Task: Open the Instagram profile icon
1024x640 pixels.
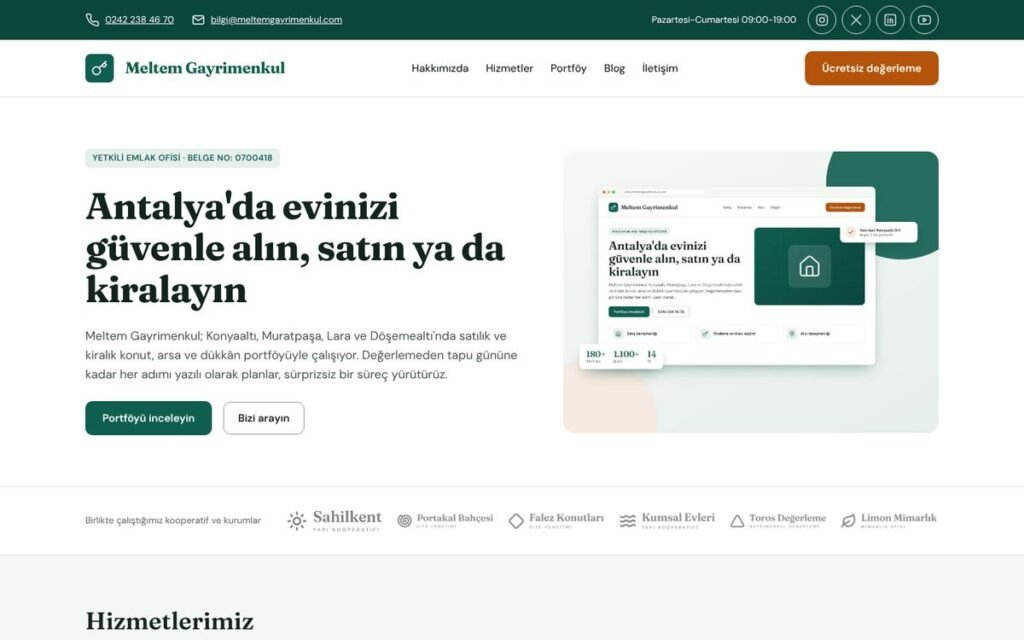Action: click(x=822, y=20)
